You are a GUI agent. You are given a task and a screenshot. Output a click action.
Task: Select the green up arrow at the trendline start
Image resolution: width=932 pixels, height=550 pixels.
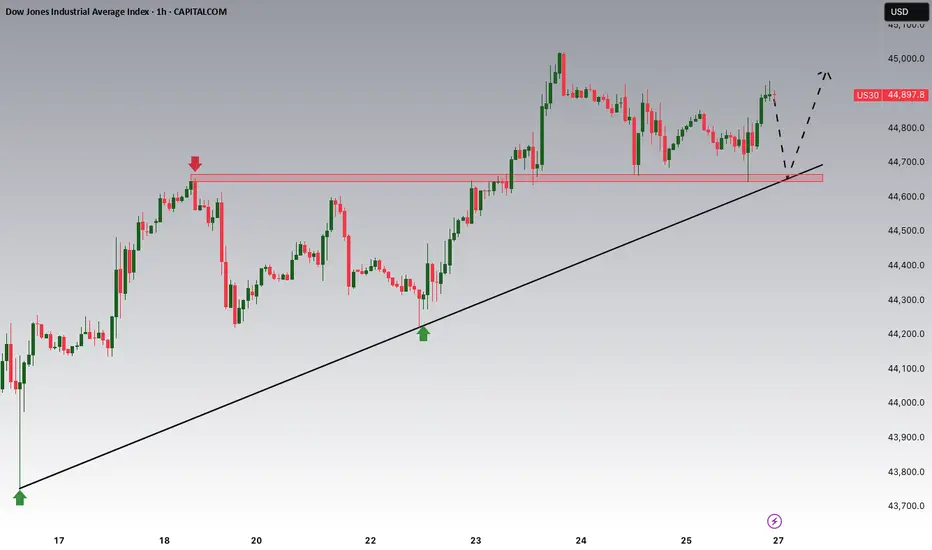coord(20,498)
